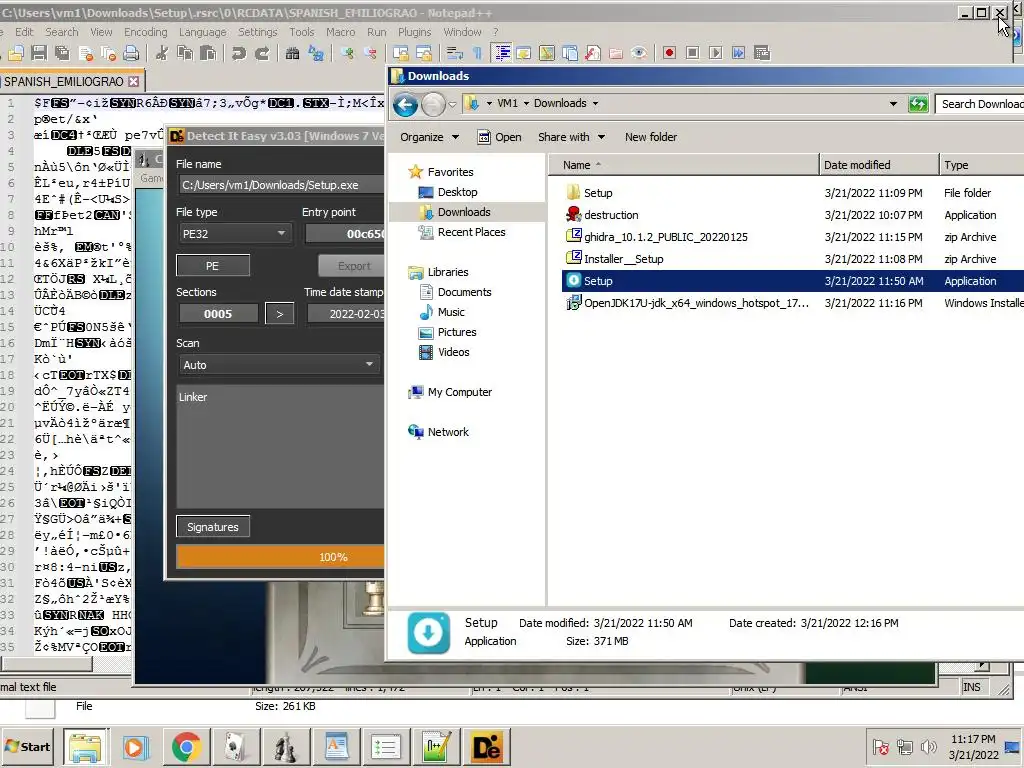Click the Copy icon in Notepad++ toolbar
The image size is (1024, 768).
[185, 53]
